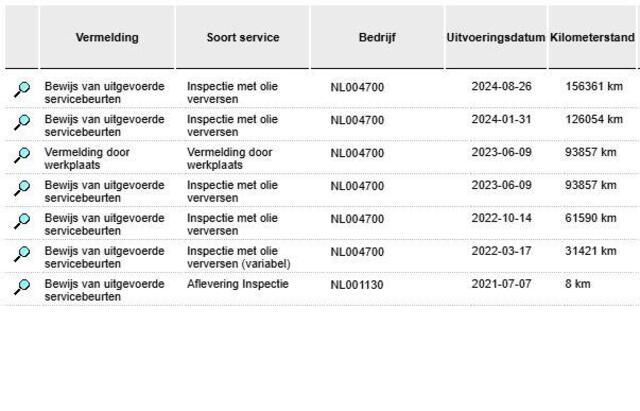Open magnifier for the 2023-06-09 Inspectie row
This screenshot has height=411, width=640.
pyautogui.click(x=21, y=189)
